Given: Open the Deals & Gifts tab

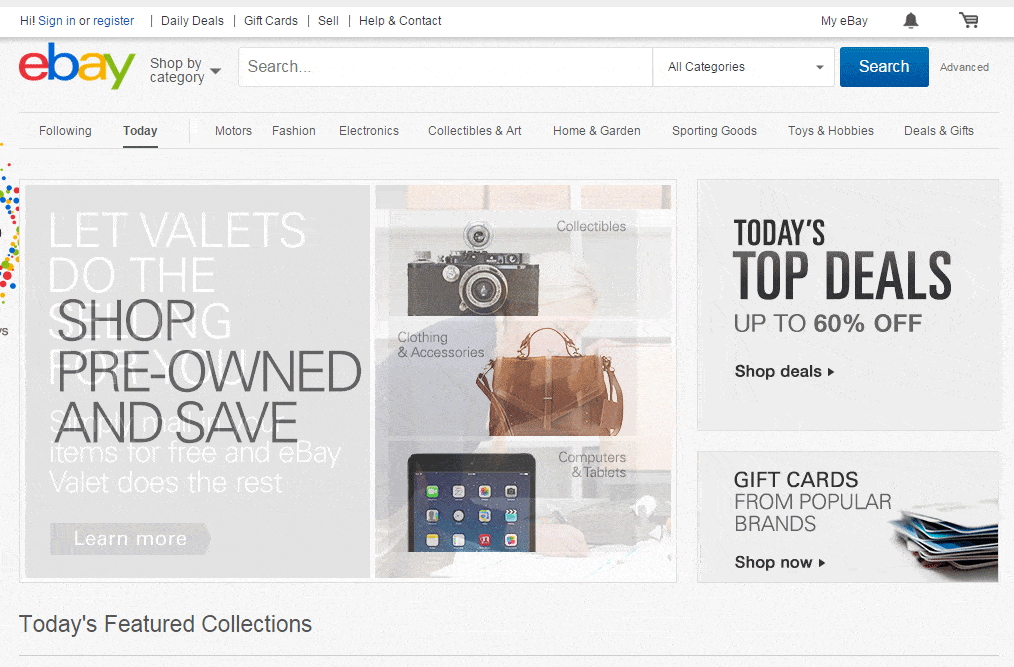Looking at the screenshot, I should coord(938,131).
